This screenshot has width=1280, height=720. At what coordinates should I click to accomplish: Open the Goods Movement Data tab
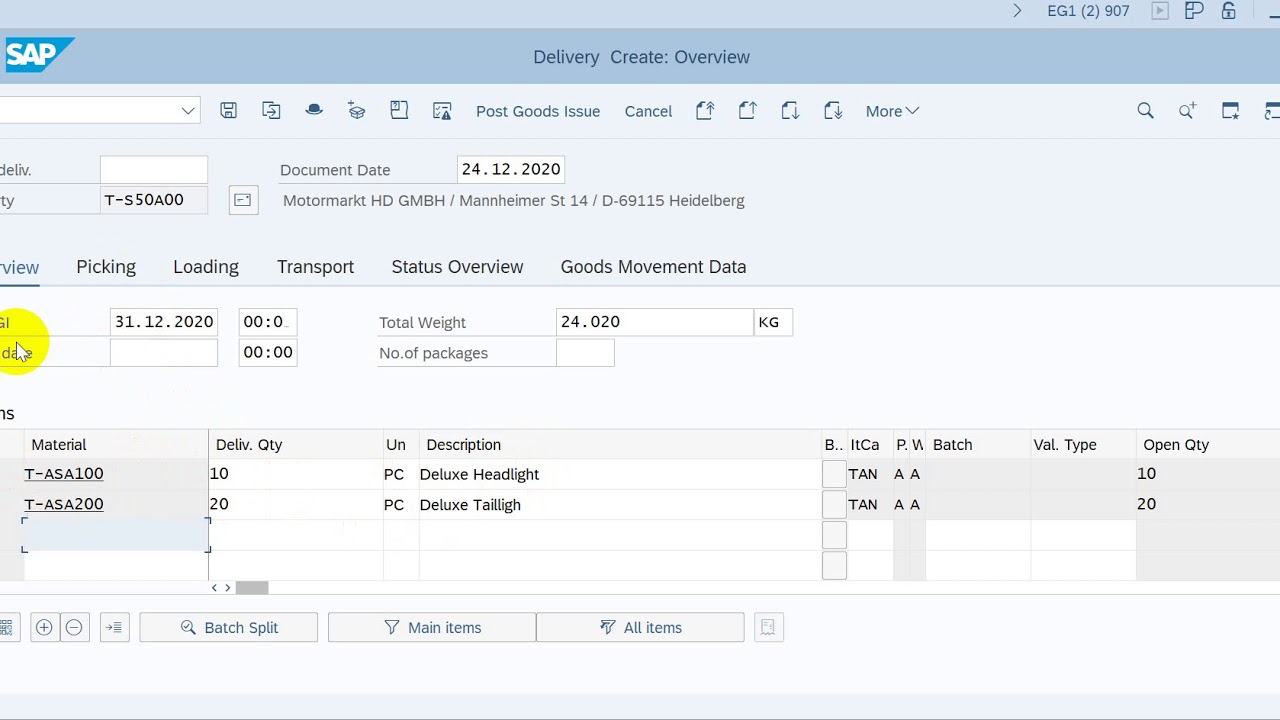point(653,267)
